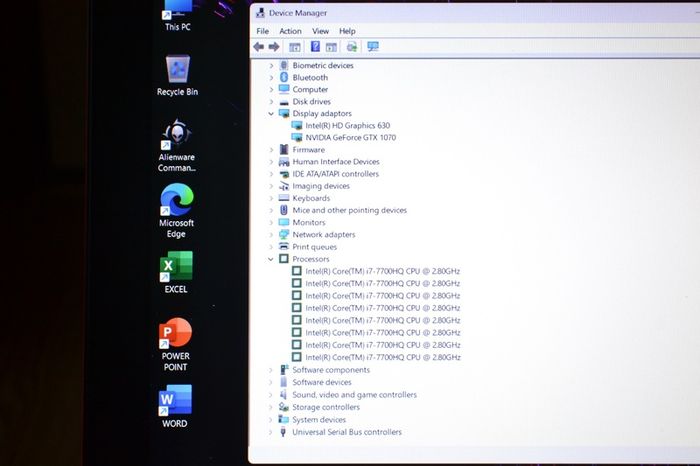Open the View menu
700x466 pixels.
[320, 31]
